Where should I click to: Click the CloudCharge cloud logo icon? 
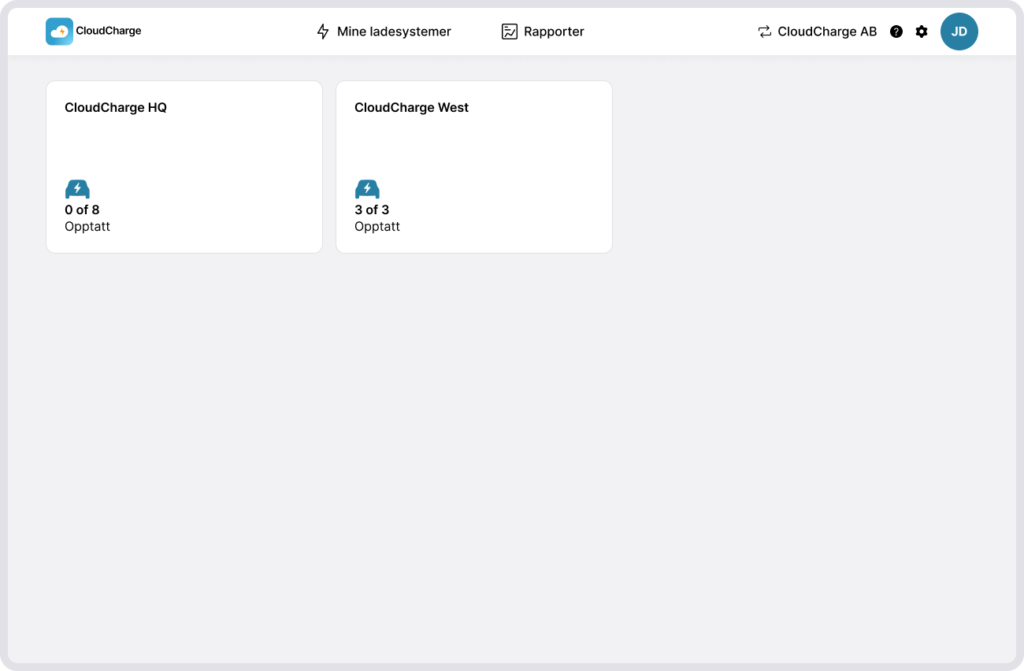pos(59,31)
